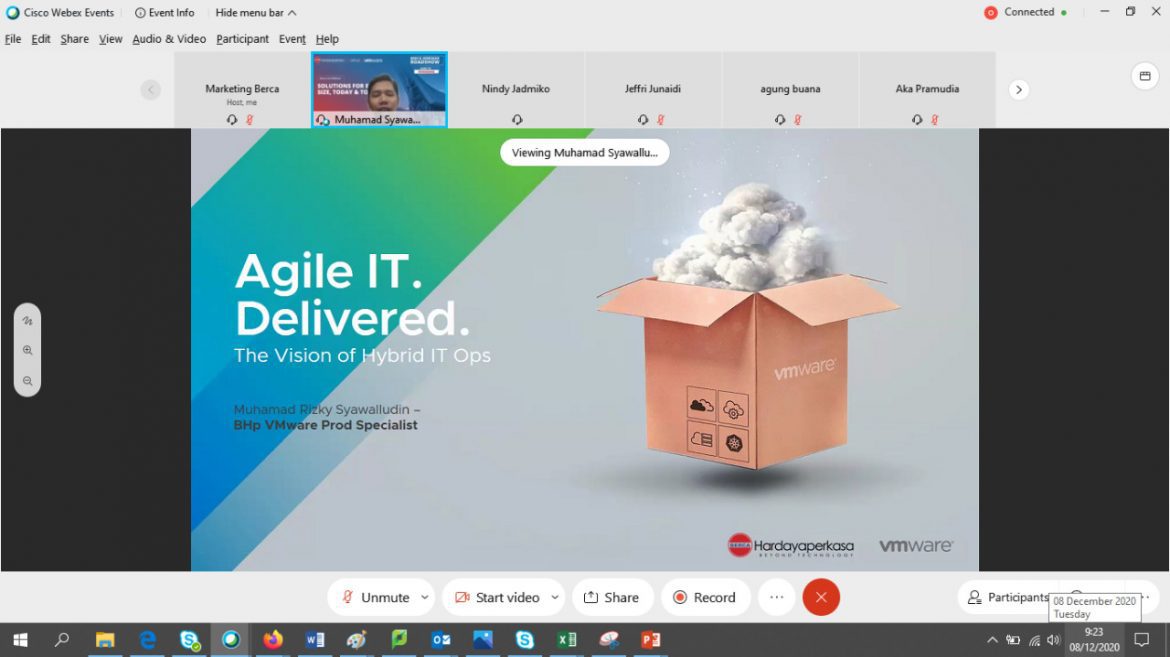Viewport: 1170px width, 657px height.
Task: Switch to Word in the taskbar
Action: 315,640
